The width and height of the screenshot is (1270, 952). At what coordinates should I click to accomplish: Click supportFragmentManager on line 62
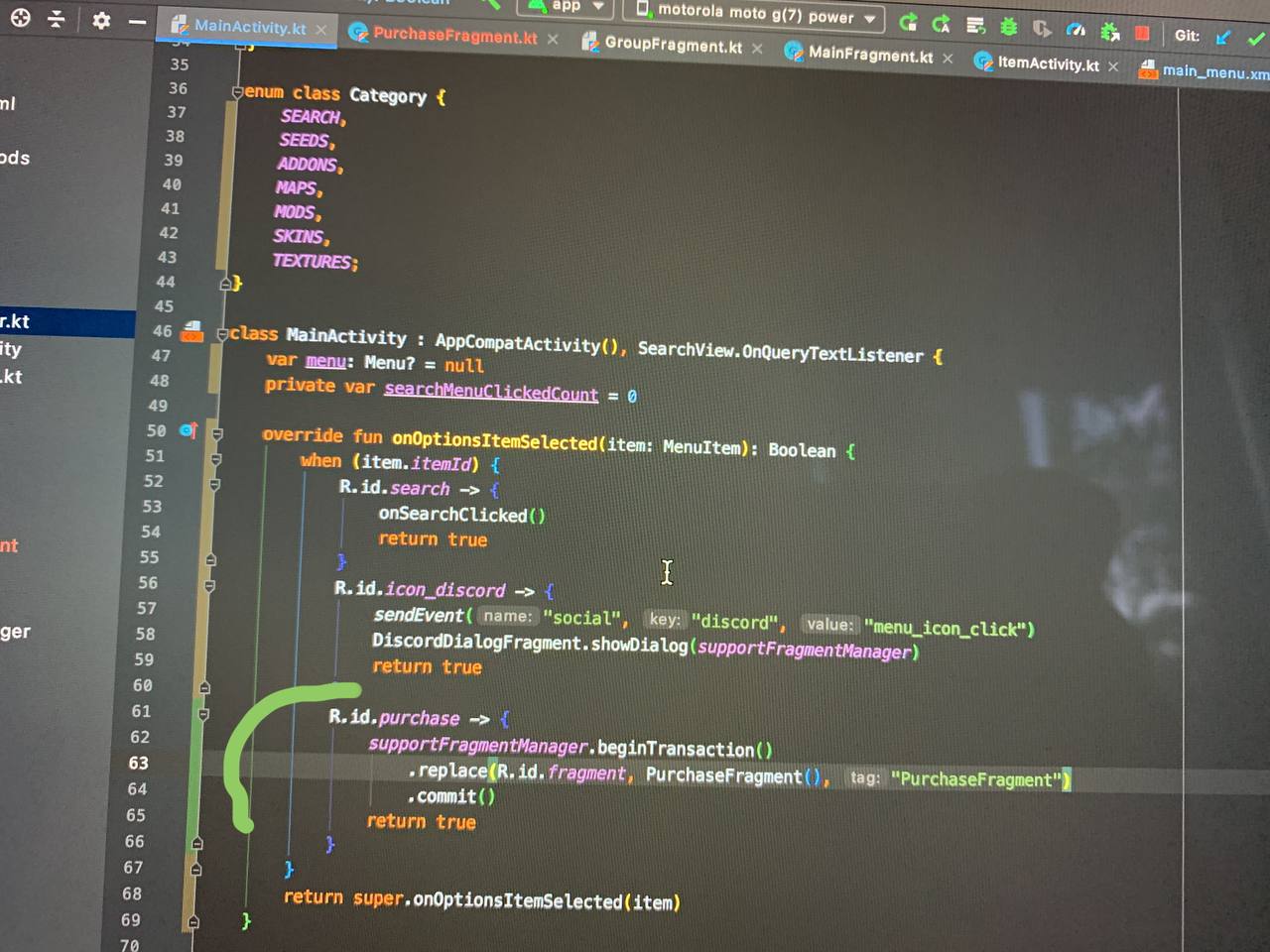[478, 745]
